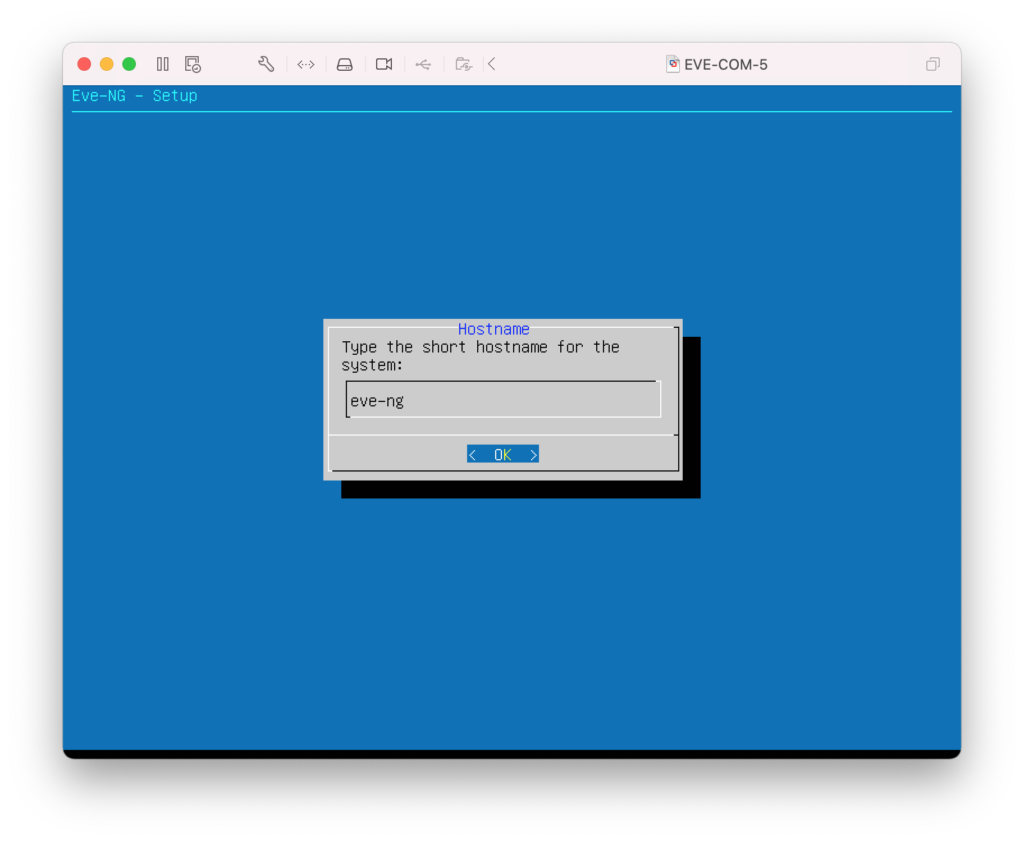Focus the hostname input field
The height and width of the screenshot is (842, 1024).
pyautogui.click(x=503, y=400)
